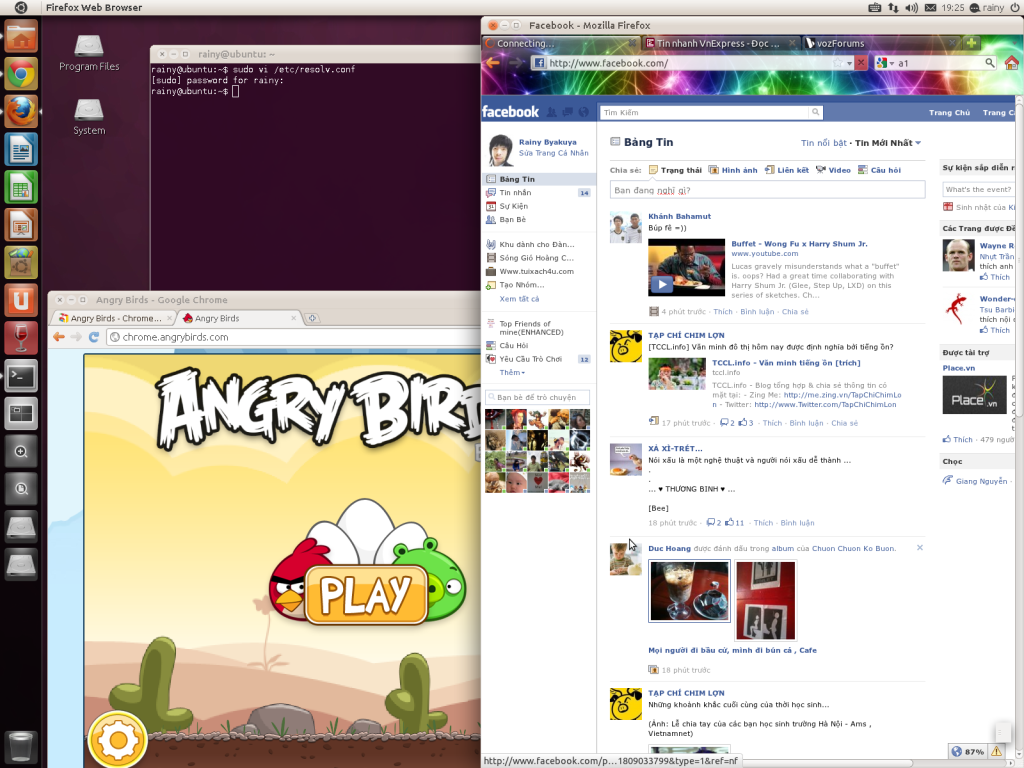Open LibreOffice Writer from the launcher
Viewport: 1024px width, 768px height.
[x=21, y=149]
